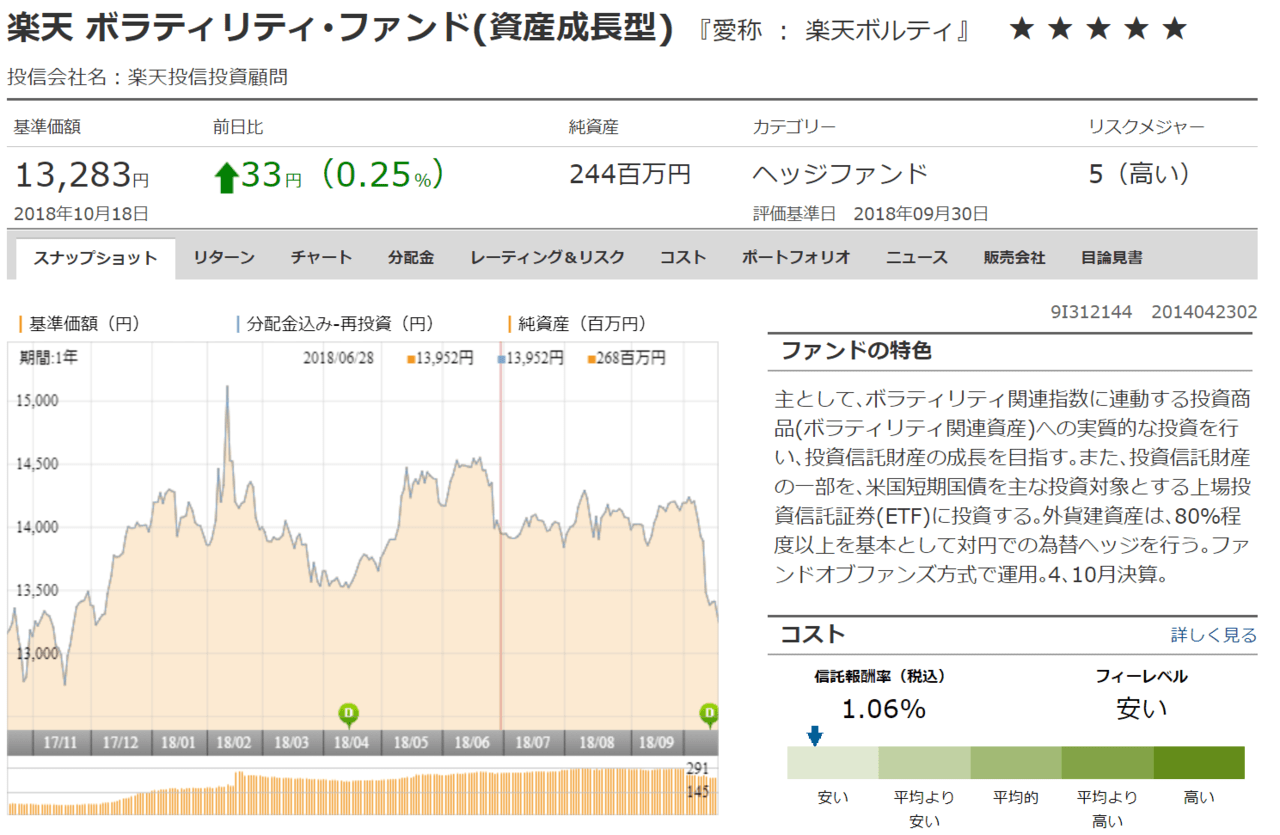The height and width of the screenshot is (835, 1280).
Task: Click the 基準価額（円） legend marker
Action: (21, 324)
